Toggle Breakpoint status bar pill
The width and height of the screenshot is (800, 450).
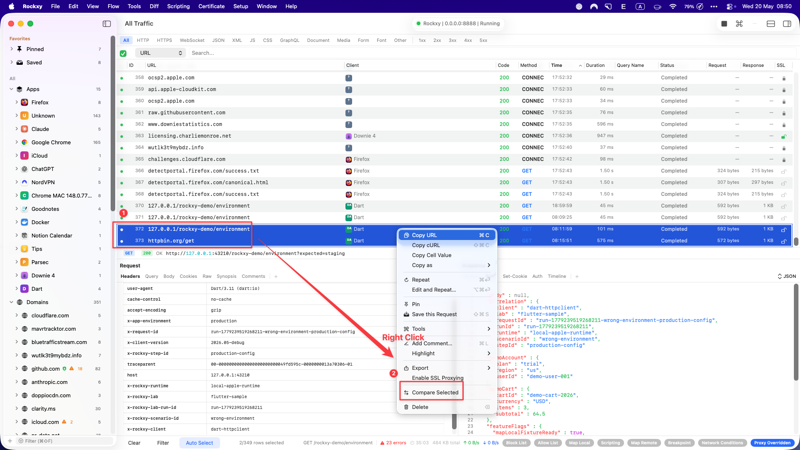(x=679, y=443)
